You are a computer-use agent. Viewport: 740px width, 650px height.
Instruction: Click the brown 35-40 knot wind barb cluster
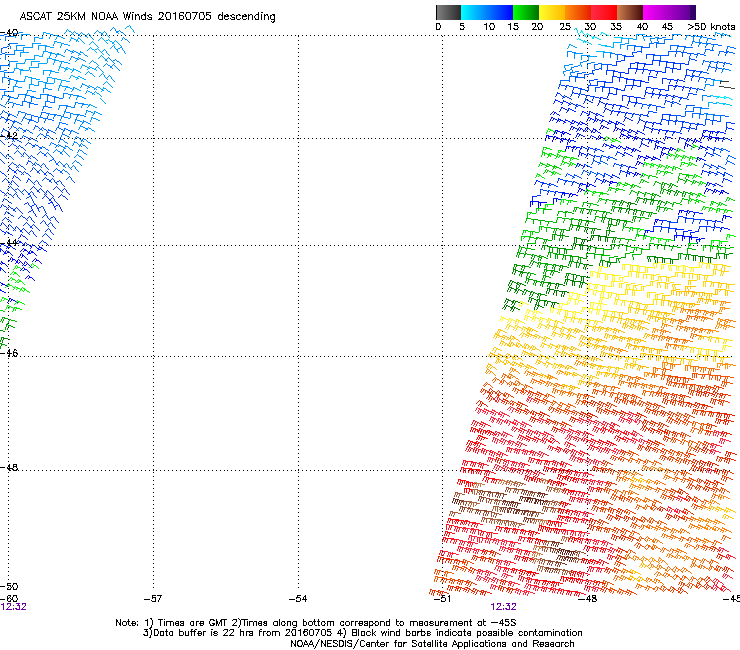click(x=507, y=505)
